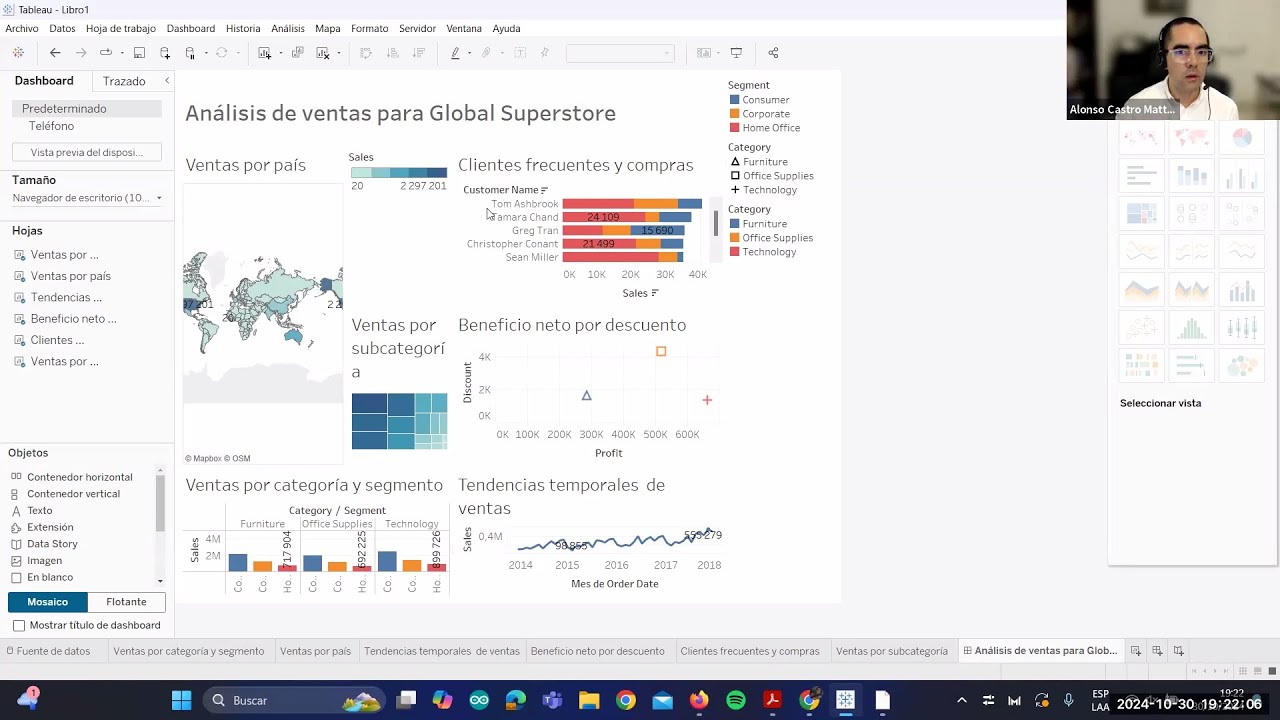Select the Data Story object

[52, 544]
